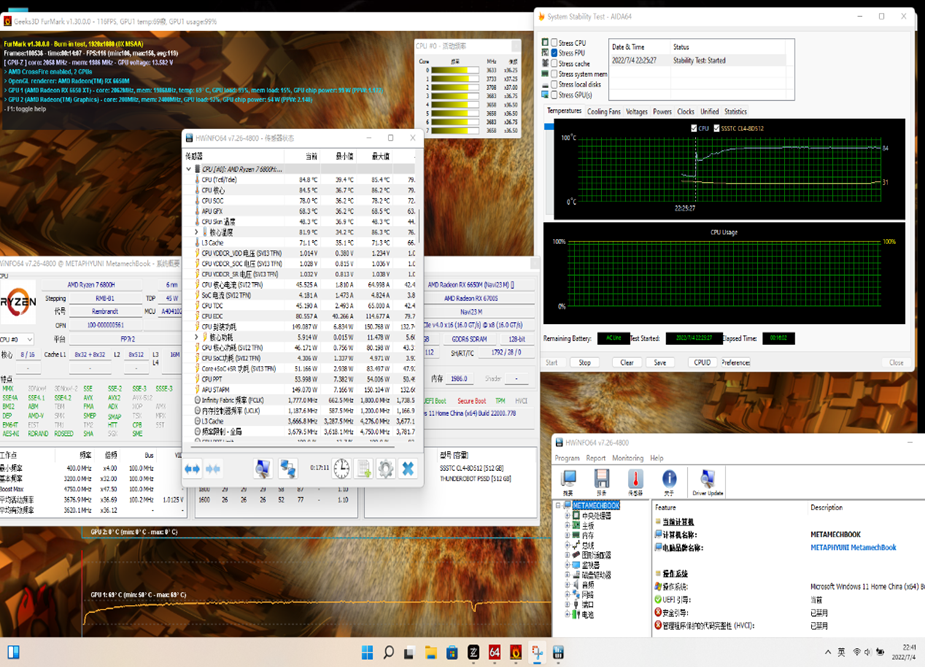
Task: Expand the battery node at the tree's bottom
Action: 568,615
